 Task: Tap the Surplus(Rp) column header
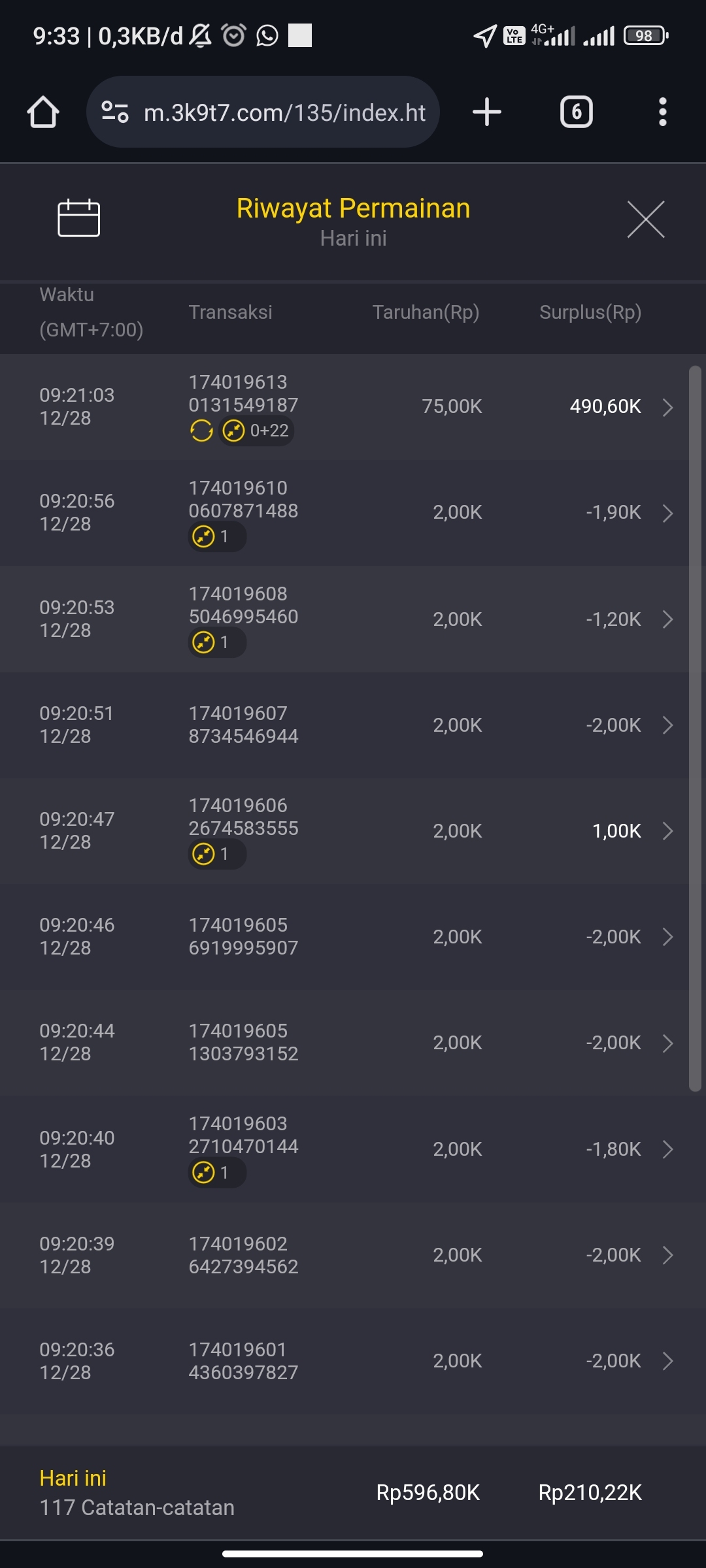(590, 312)
